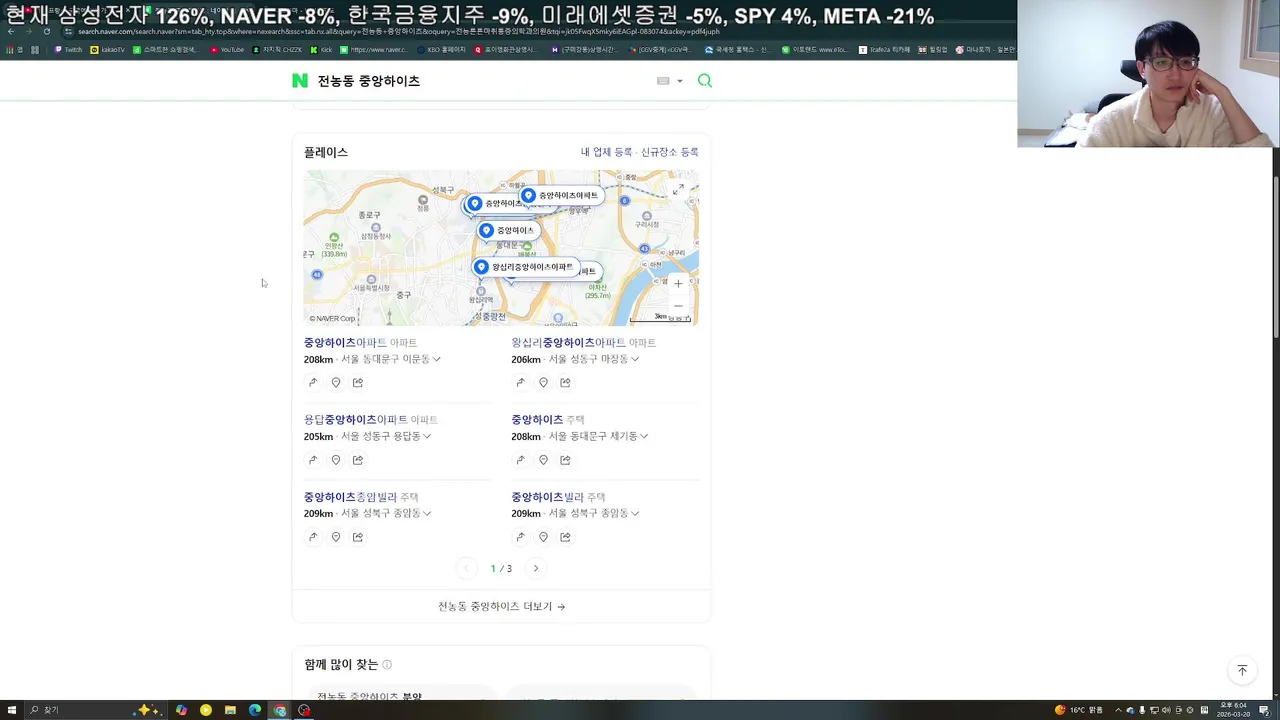Share 중앙하이츠 제기동 listing

[x=565, y=460]
